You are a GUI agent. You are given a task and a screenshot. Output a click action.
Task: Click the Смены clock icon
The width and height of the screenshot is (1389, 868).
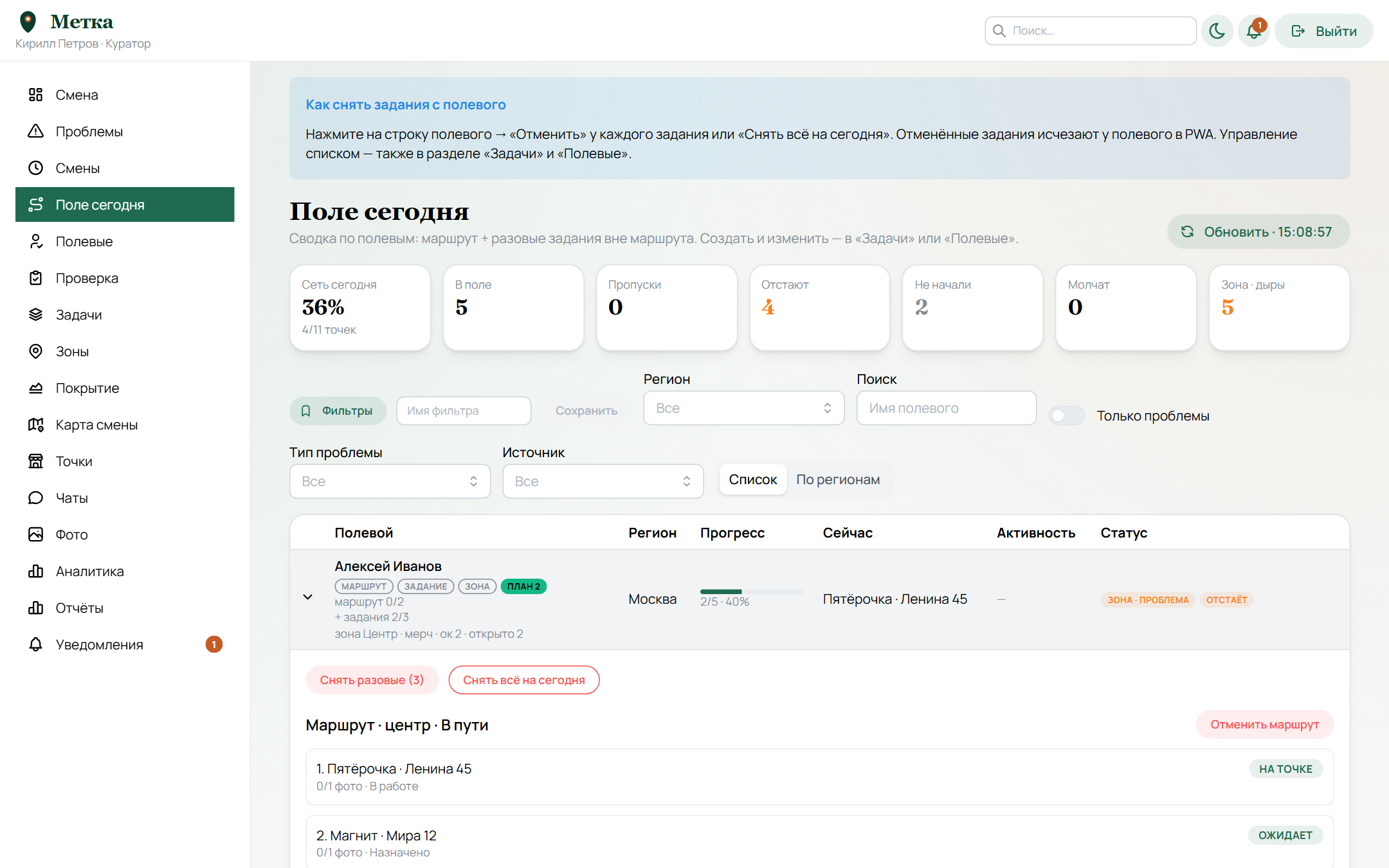click(35, 168)
